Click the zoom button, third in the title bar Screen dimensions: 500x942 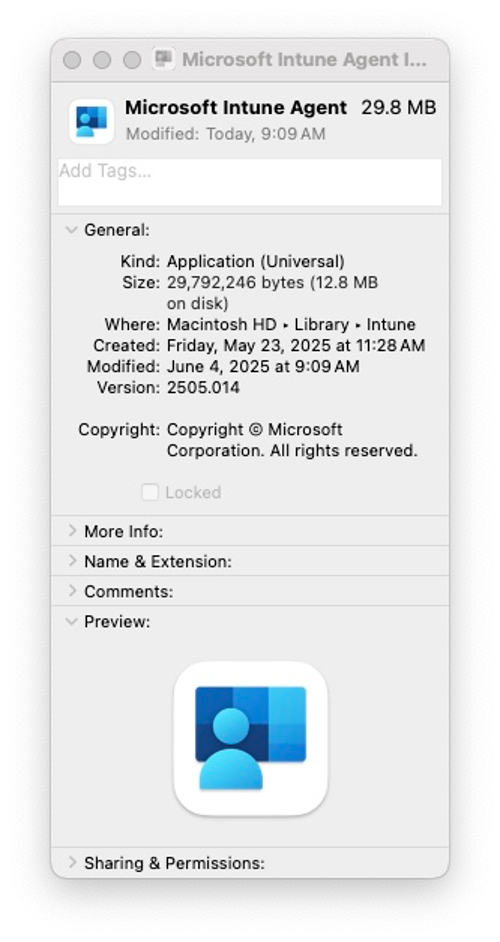[132, 60]
